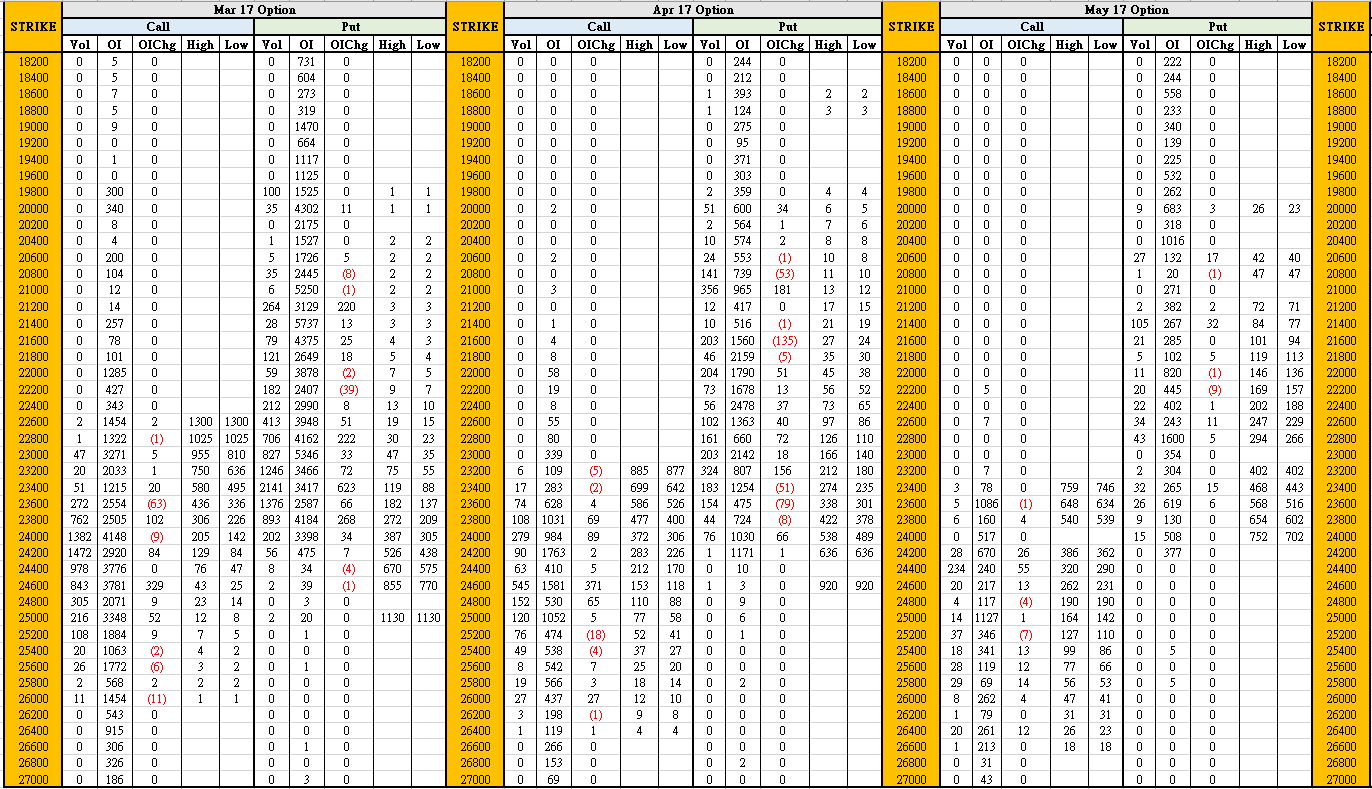Select May call OI cell showing 1127
Screen dimensions: 1372x789
tap(986, 616)
